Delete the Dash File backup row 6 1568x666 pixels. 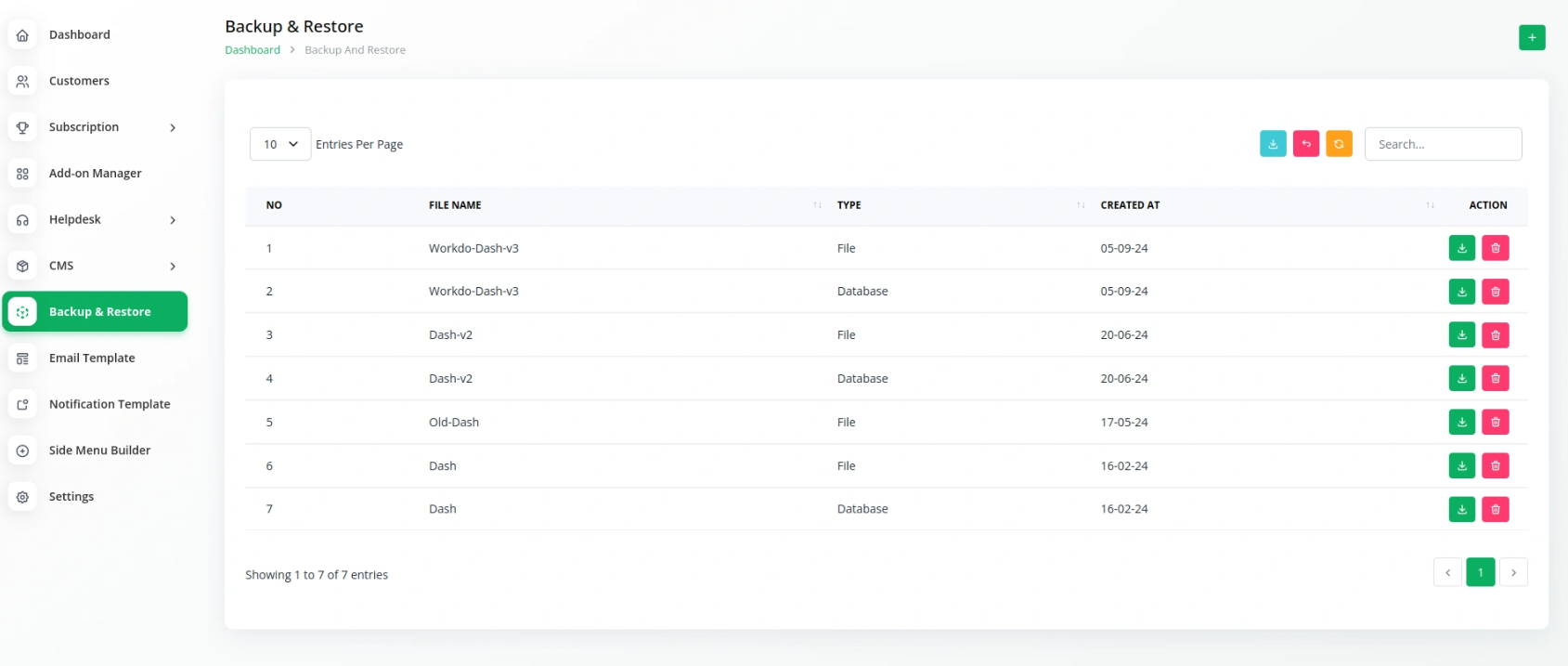pos(1496,465)
